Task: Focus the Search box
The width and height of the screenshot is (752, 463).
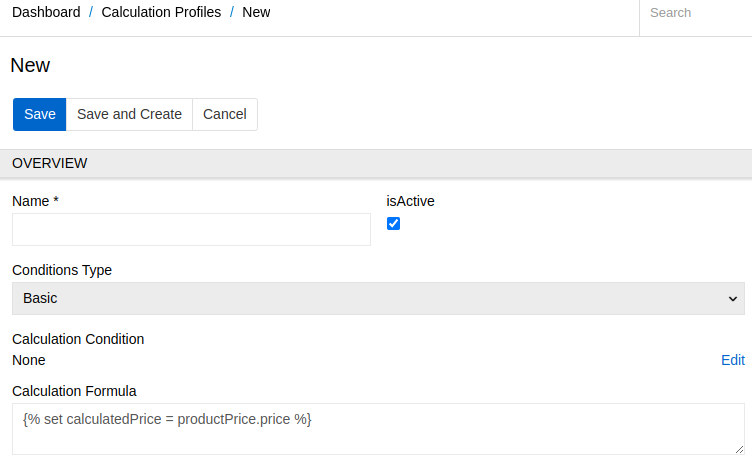Action: coord(695,14)
